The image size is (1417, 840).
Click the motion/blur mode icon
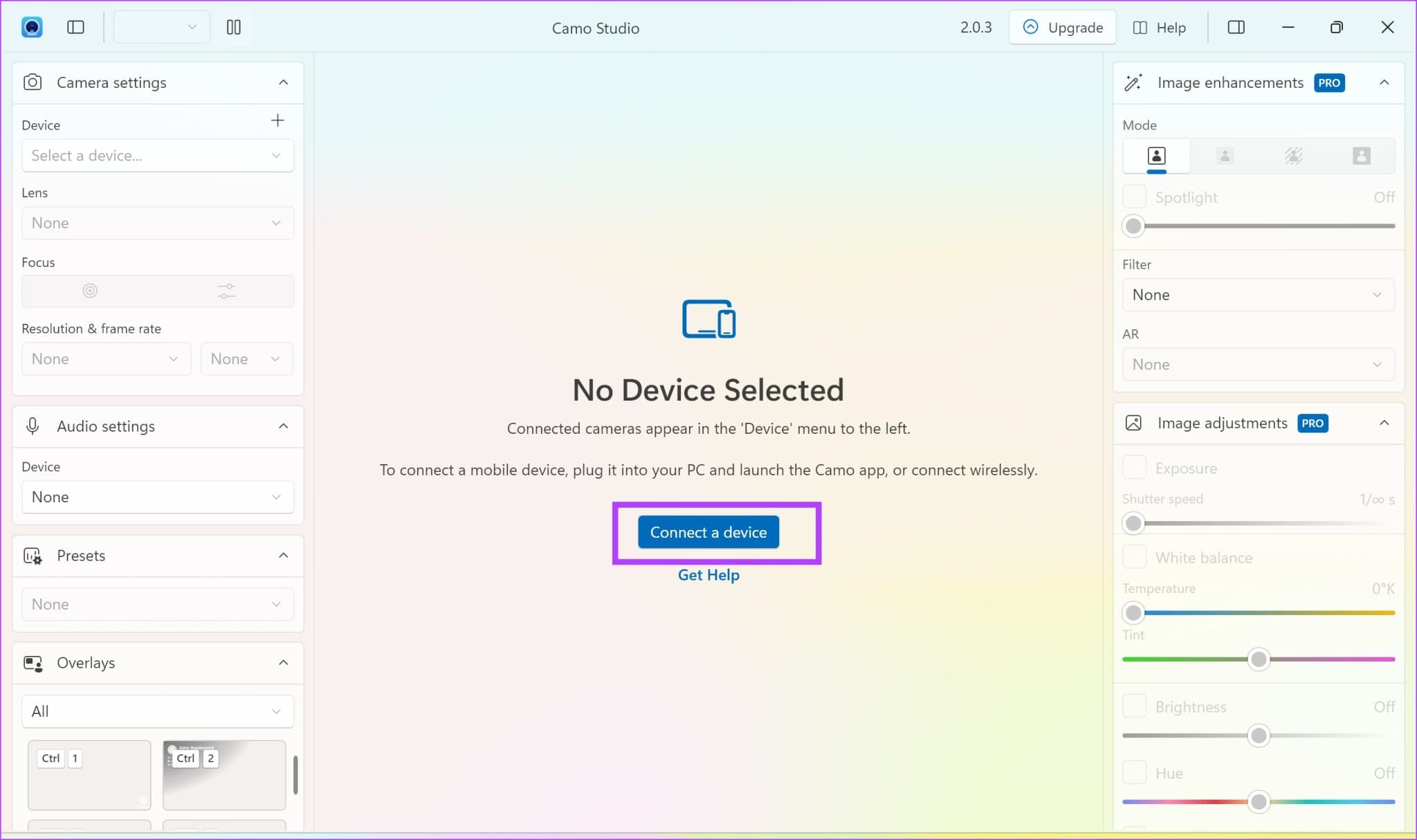point(1293,155)
